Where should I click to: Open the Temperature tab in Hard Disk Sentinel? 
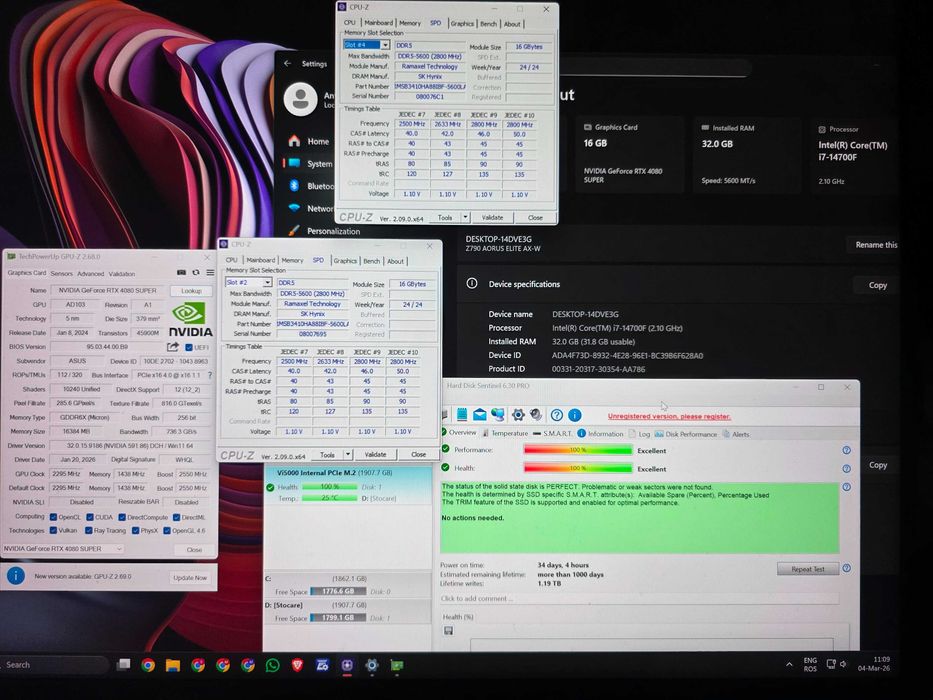click(x=505, y=433)
